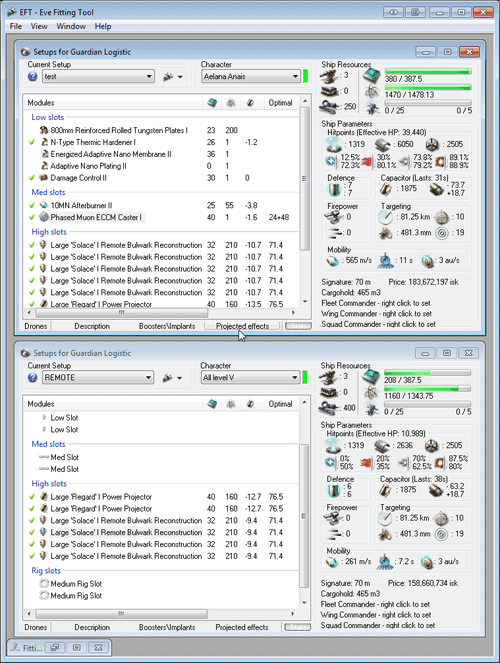Toggle first Remote Bulwark checkmark in top window
The width and height of the screenshot is (500, 663).
(32, 245)
